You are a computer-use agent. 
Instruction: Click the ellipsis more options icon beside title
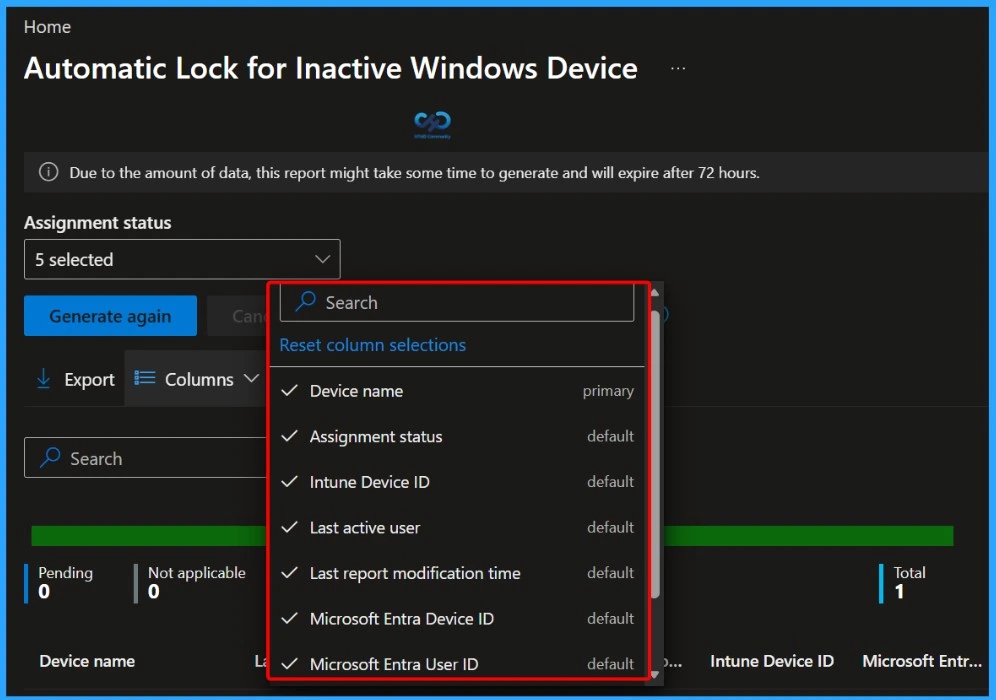click(678, 68)
